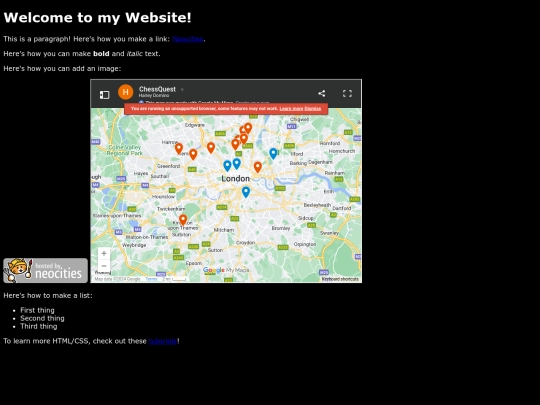540x405 pixels.
Task: Click the orange H author avatar
Action: (x=126, y=92)
